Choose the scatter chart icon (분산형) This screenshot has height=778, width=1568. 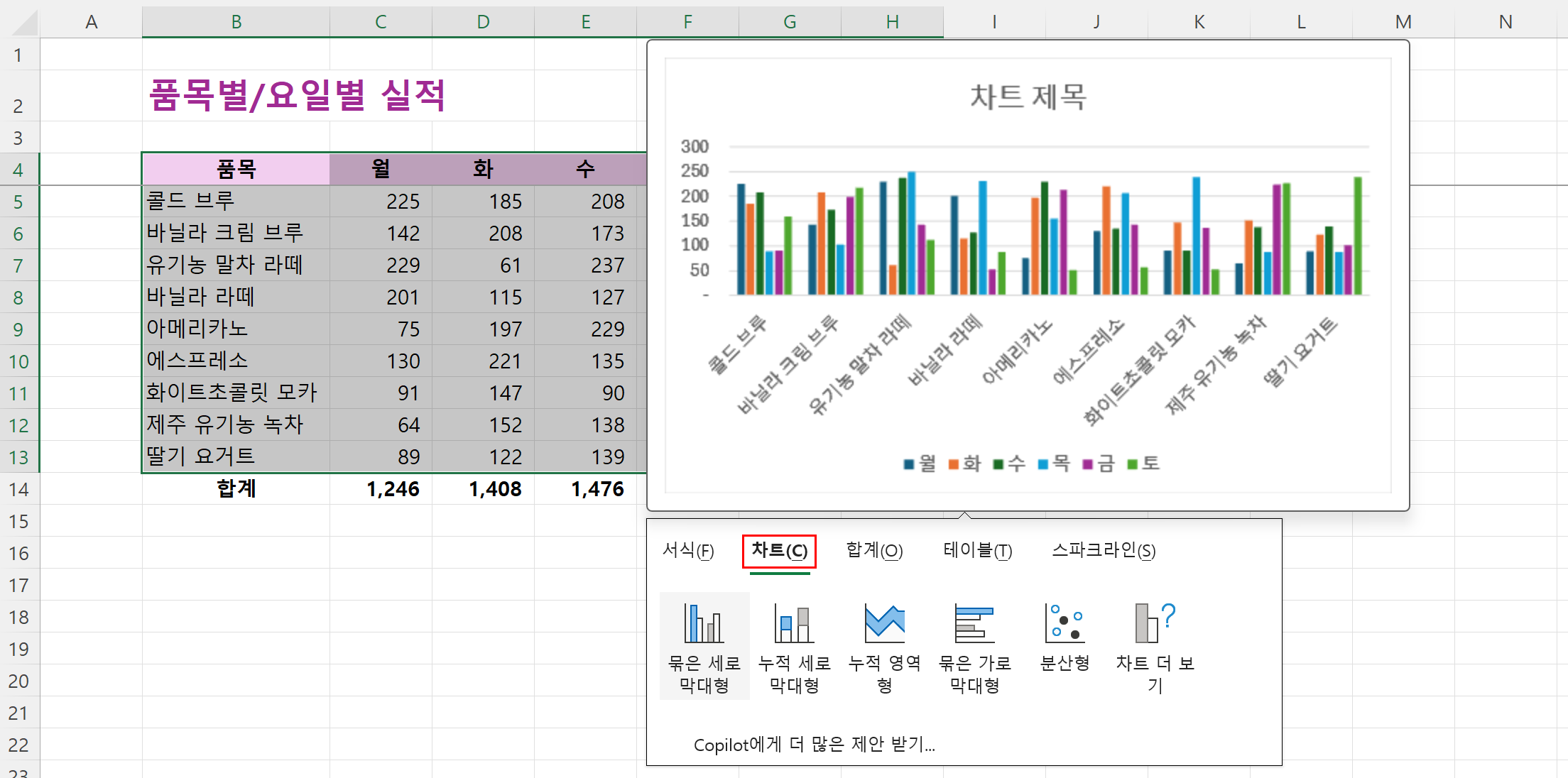click(x=1065, y=624)
